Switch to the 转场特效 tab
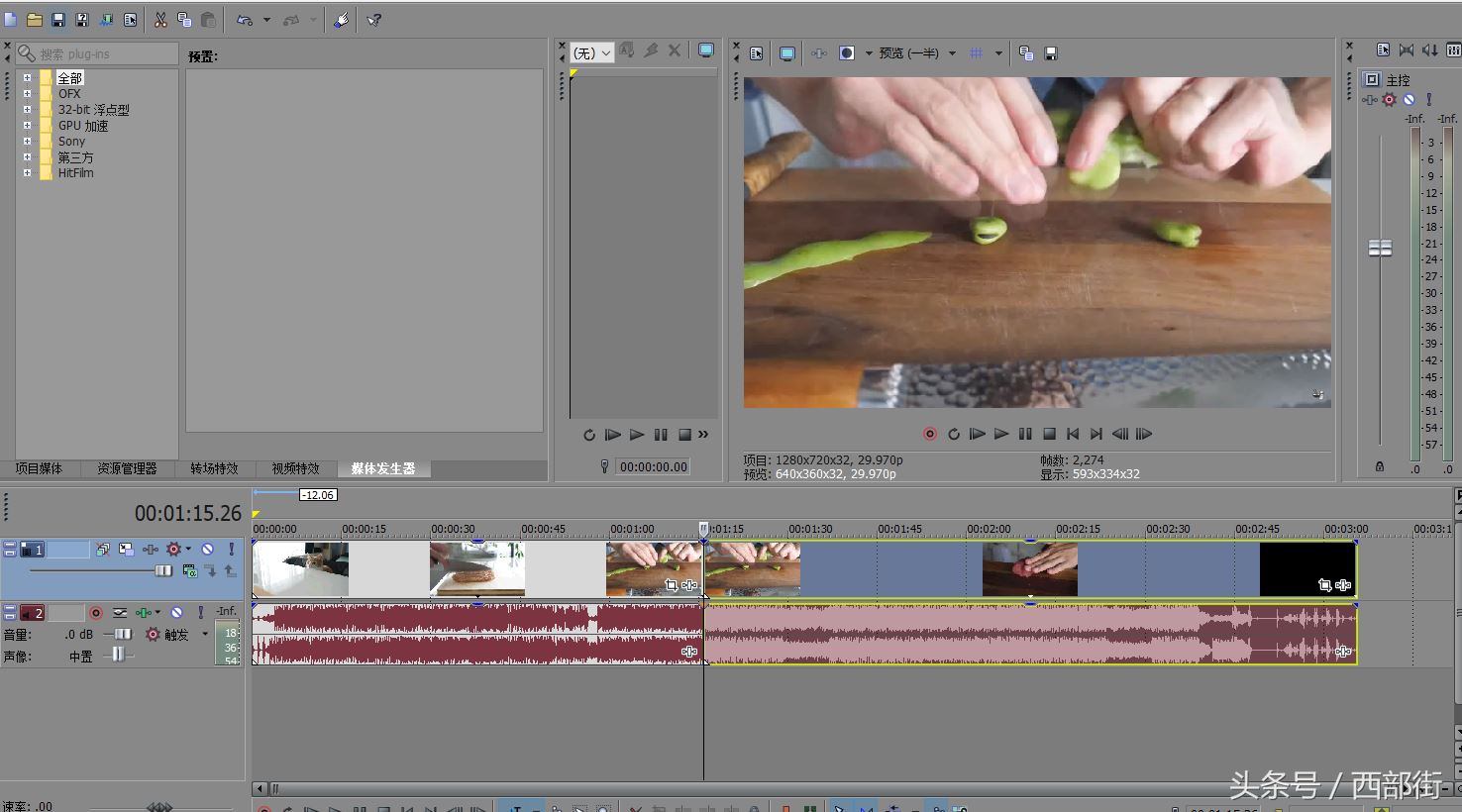Image resolution: width=1462 pixels, height=812 pixels. tap(214, 468)
